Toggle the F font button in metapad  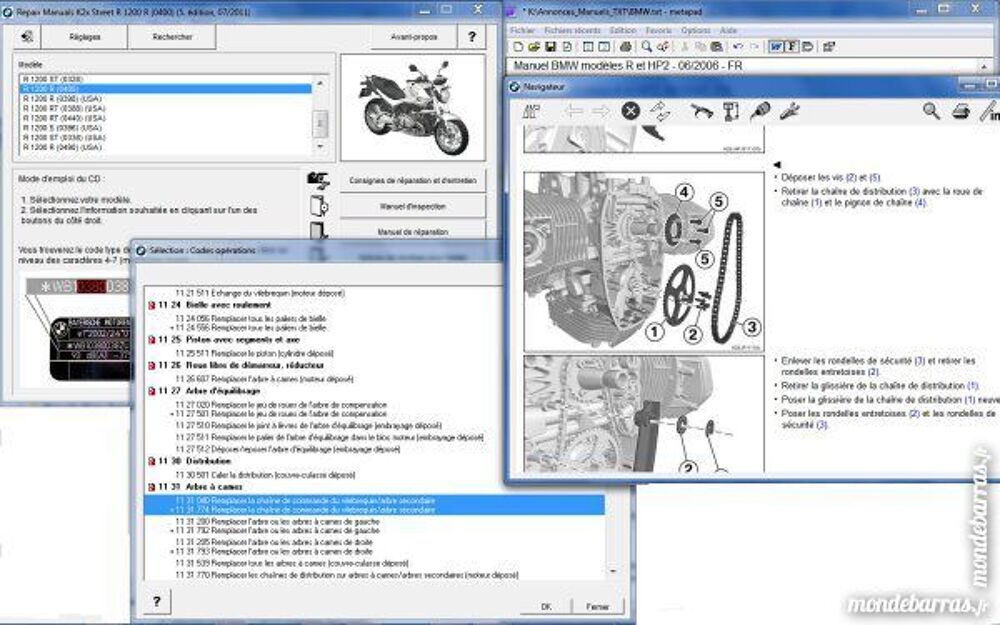(791, 47)
